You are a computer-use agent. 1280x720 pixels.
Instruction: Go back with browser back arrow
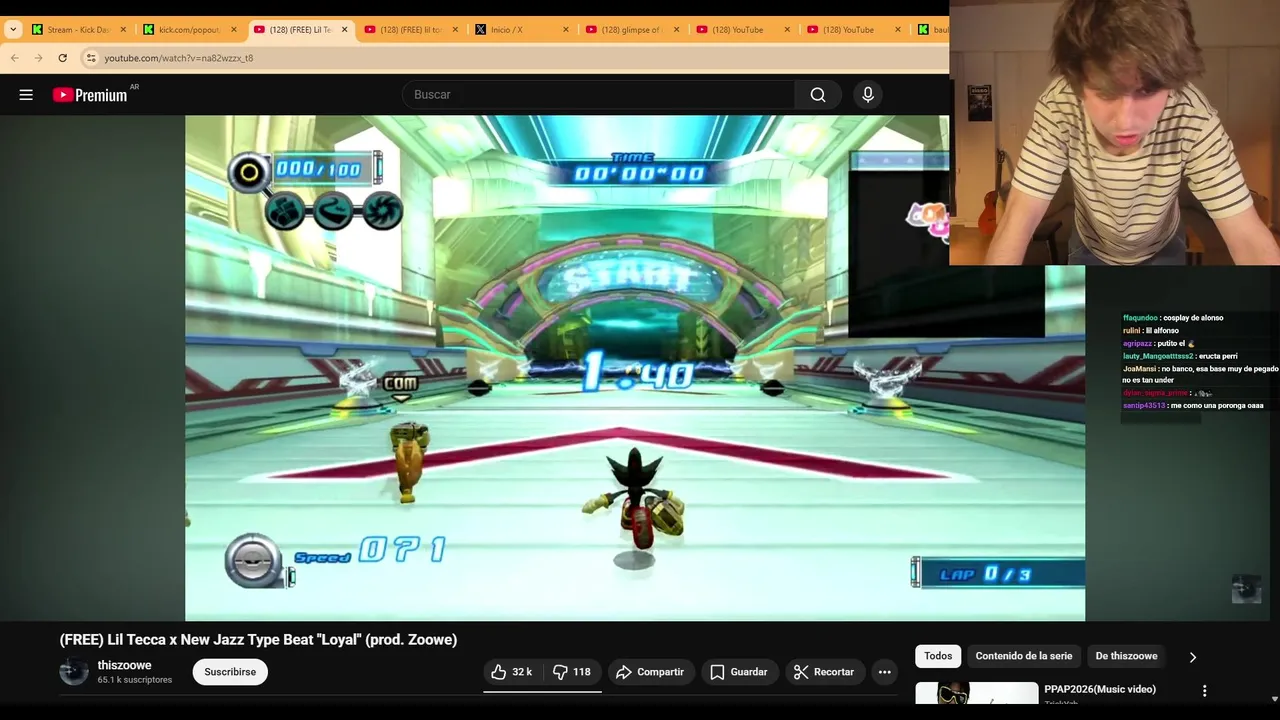(x=15, y=58)
